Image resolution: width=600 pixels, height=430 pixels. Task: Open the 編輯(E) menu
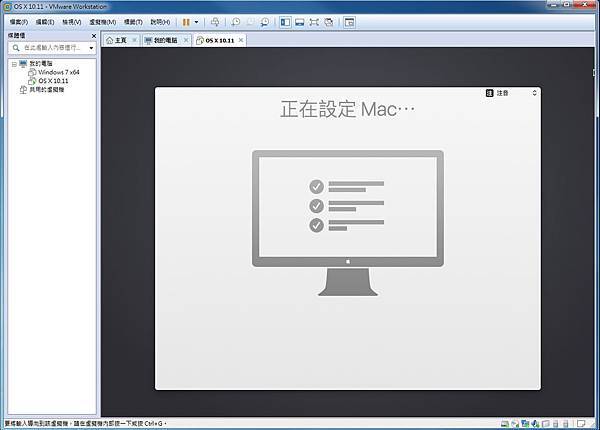pos(45,22)
